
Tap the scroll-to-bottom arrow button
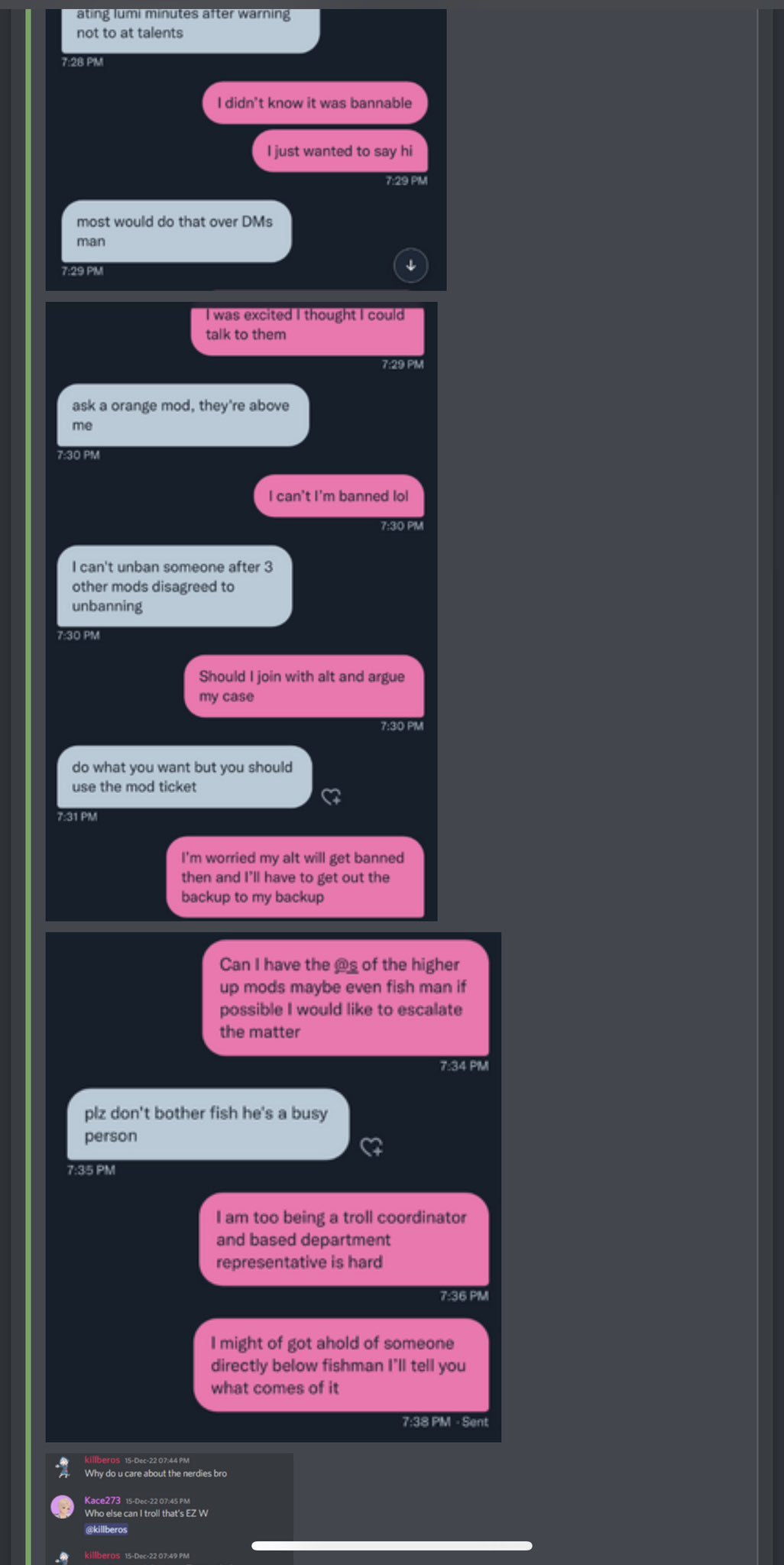(410, 265)
